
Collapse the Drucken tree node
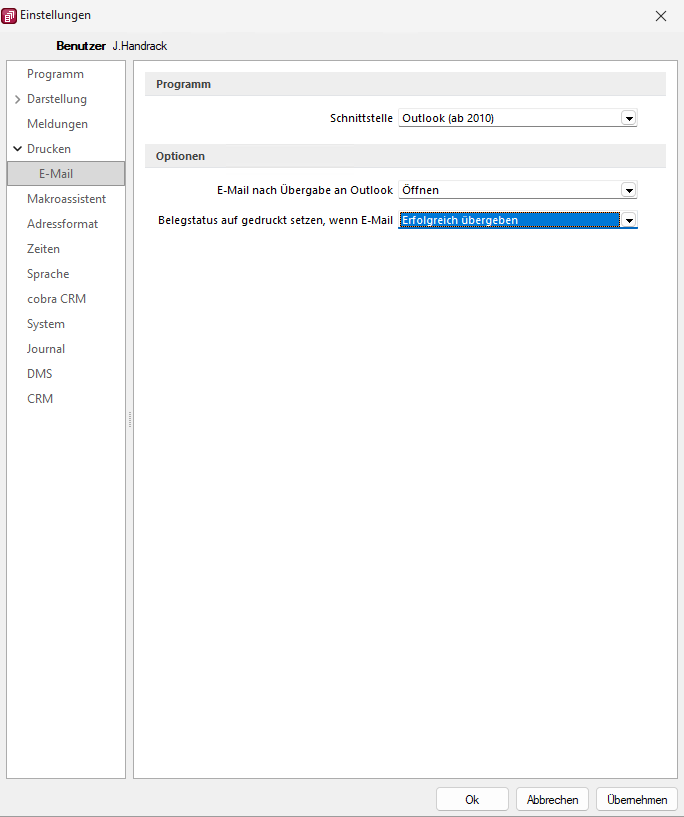tap(18, 149)
